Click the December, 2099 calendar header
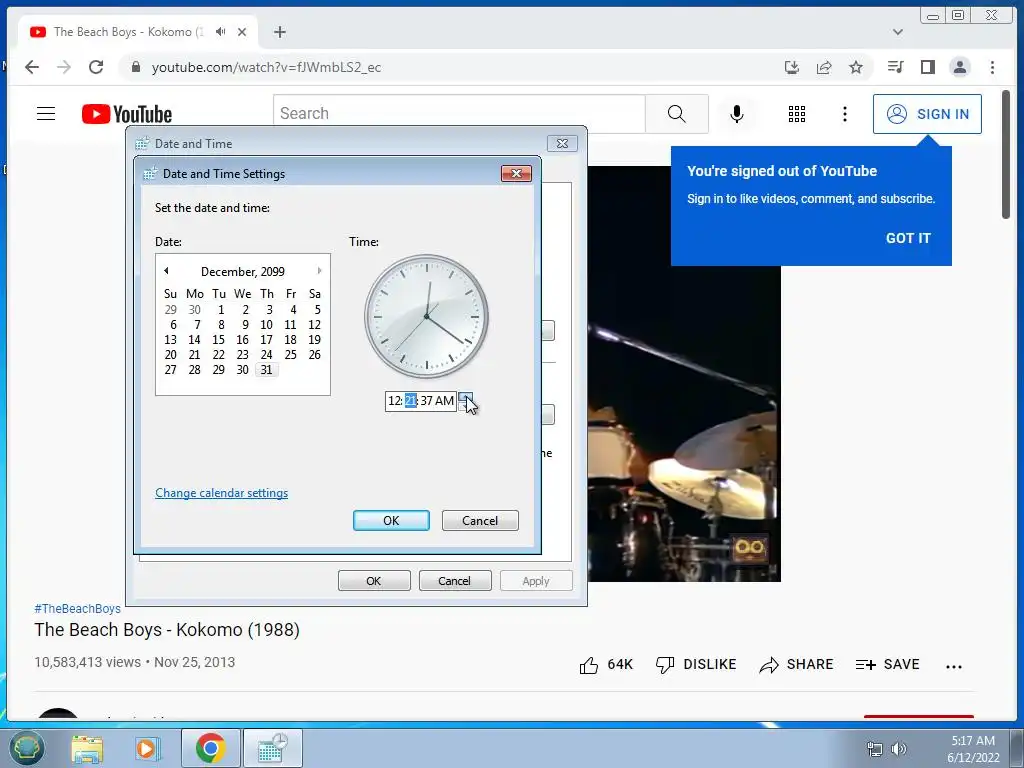The height and width of the screenshot is (768, 1024). [x=242, y=272]
